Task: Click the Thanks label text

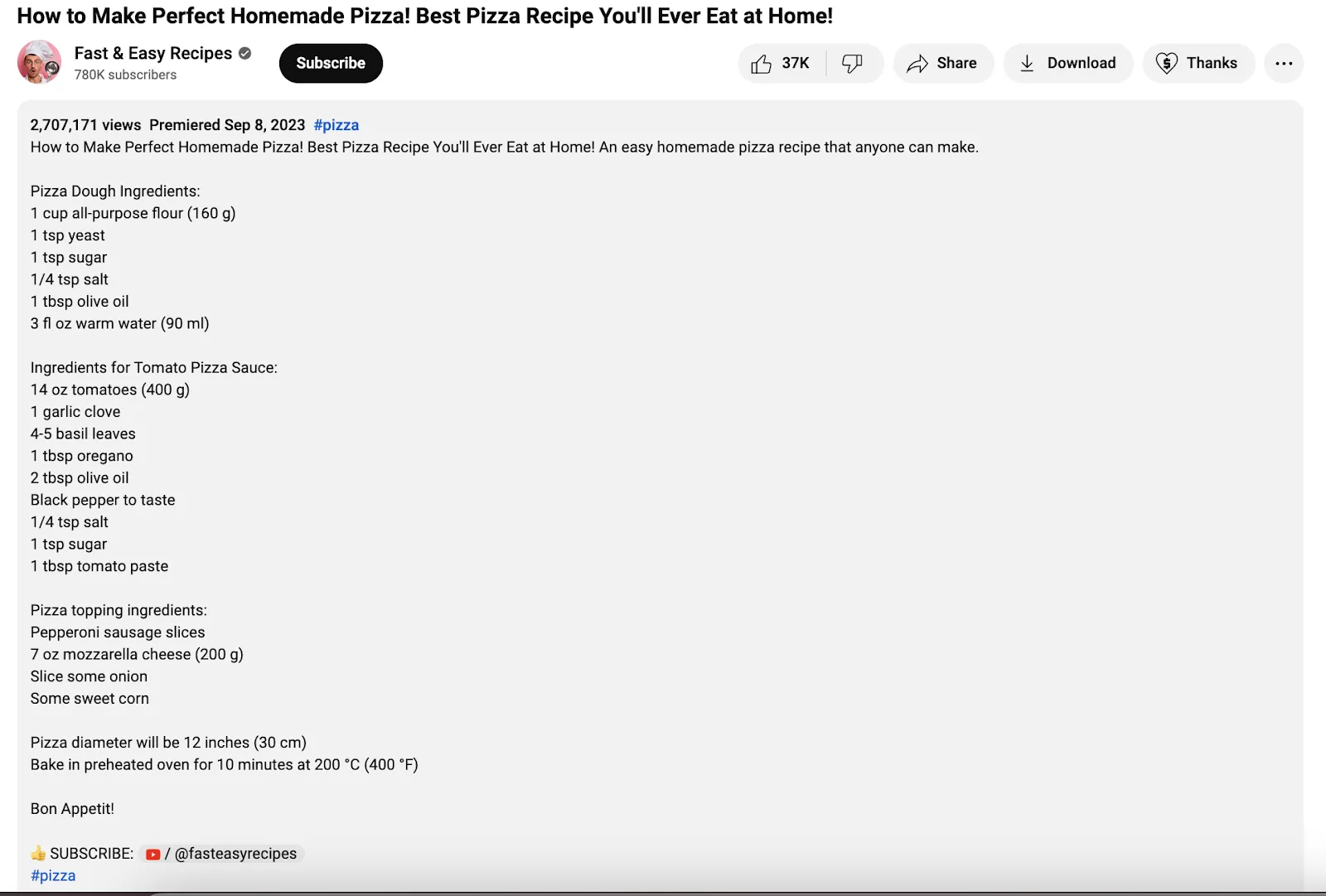Action: [1211, 64]
